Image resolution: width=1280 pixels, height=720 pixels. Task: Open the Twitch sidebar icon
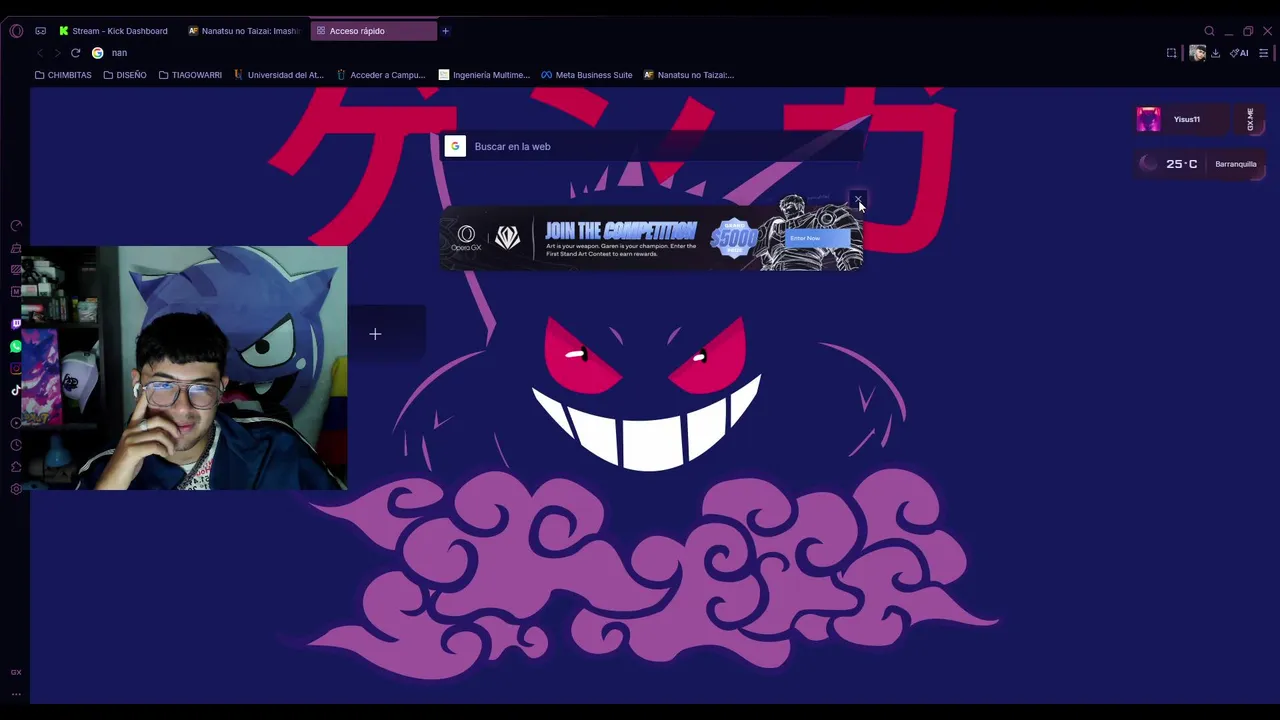16,324
